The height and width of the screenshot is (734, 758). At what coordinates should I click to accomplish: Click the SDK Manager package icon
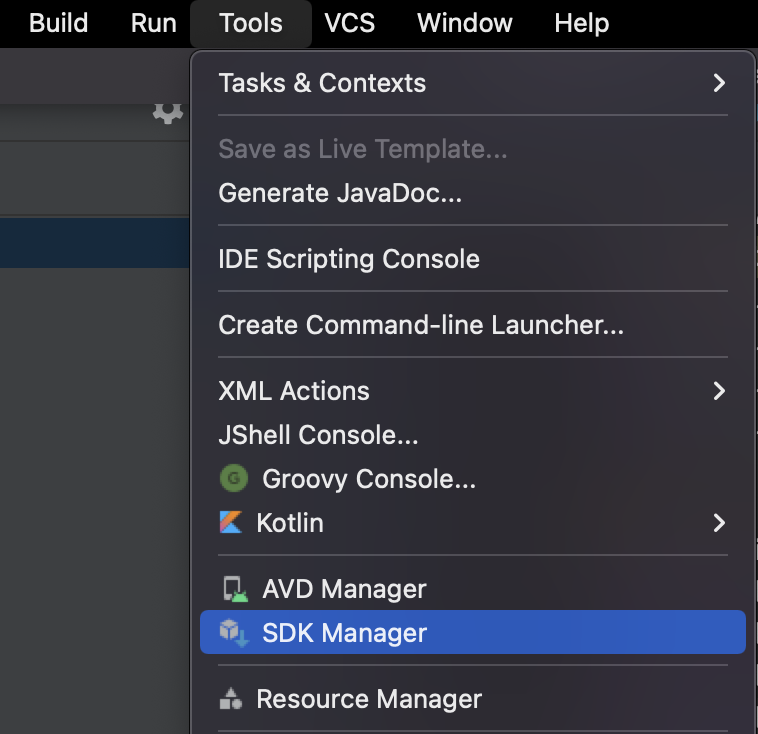pos(234,632)
